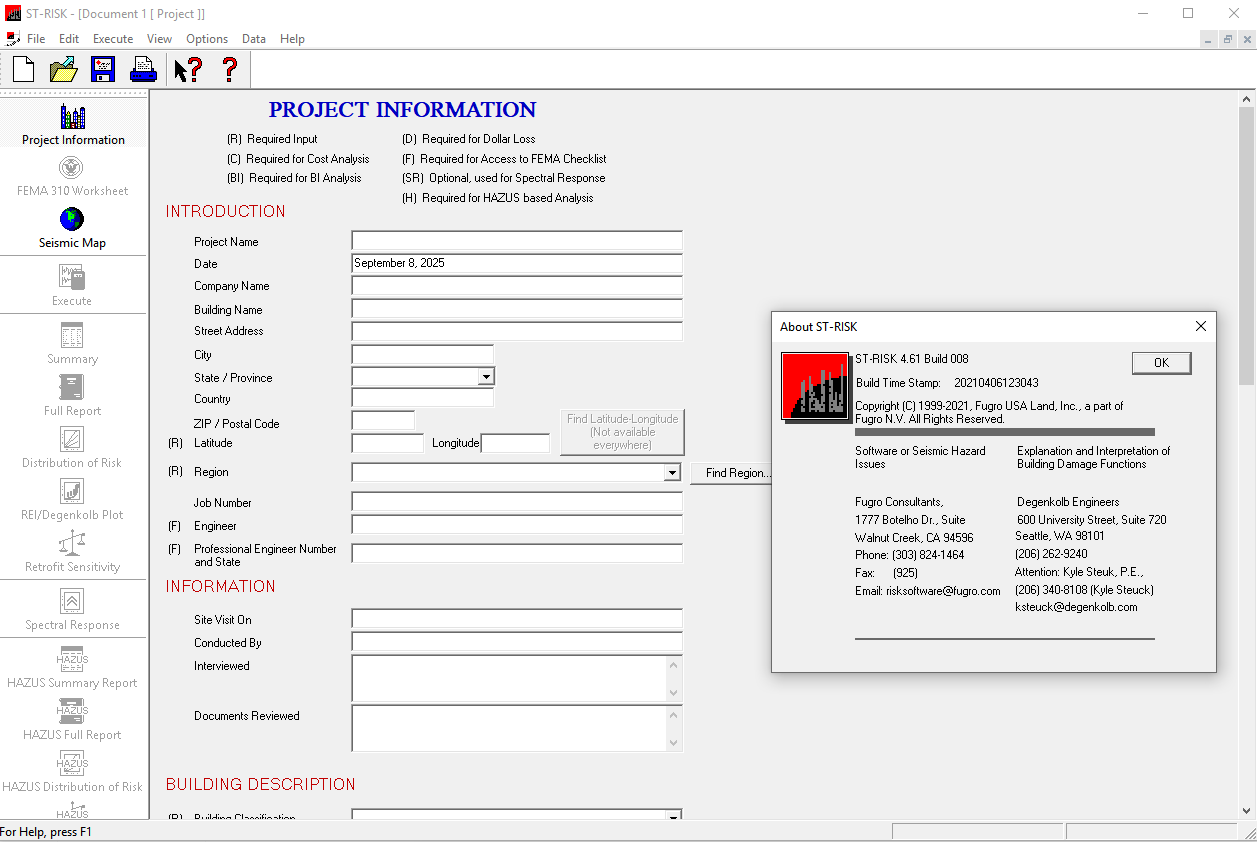Open the Execute menu
This screenshot has width=1257, height=842.
click(113, 39)
